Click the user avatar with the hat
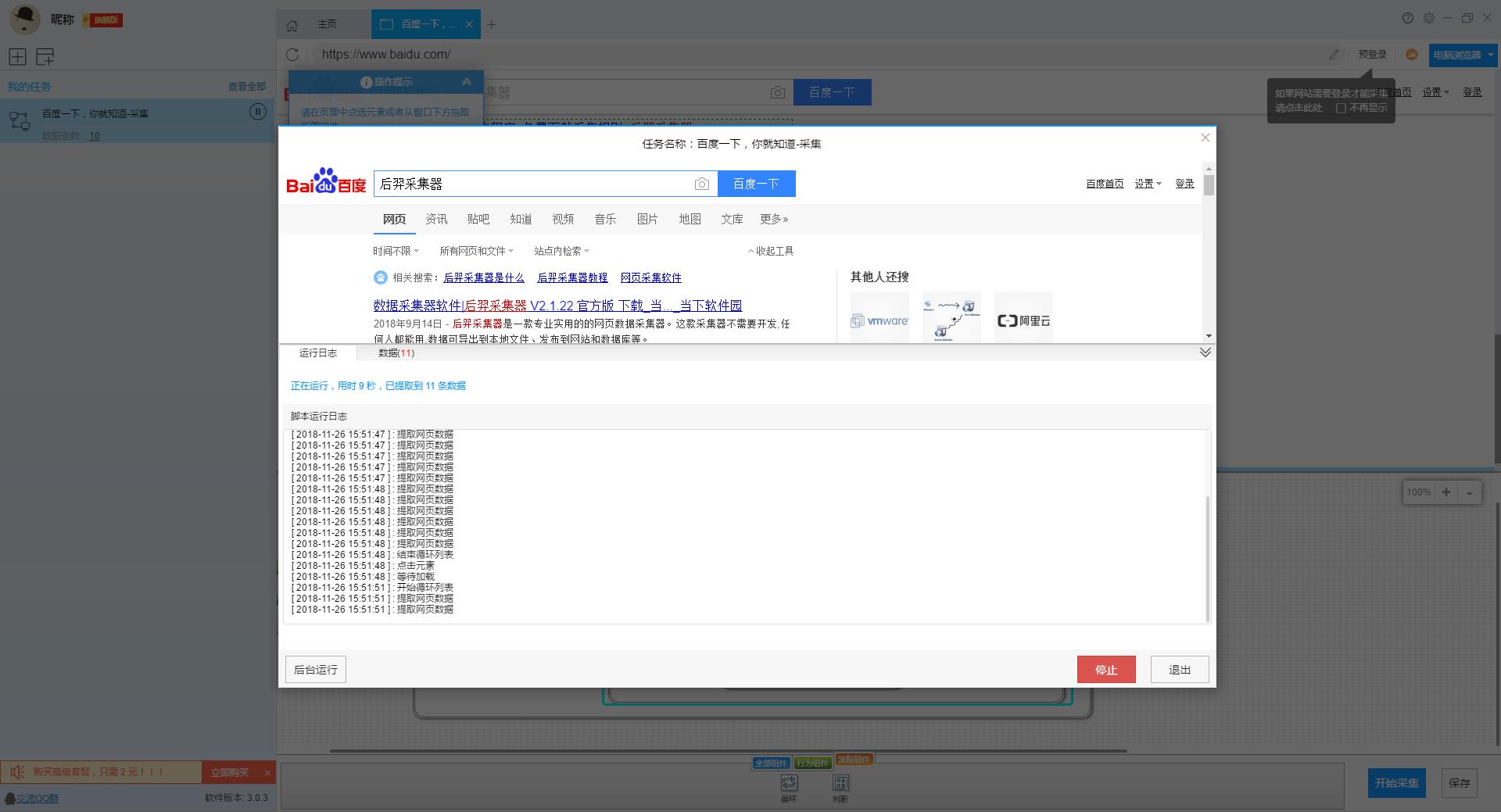Screen dimensions: 1501x812 coord(24,20)
